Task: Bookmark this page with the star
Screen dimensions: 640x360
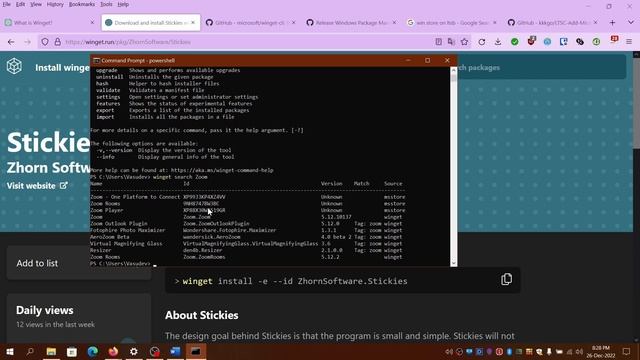Action: [x=464, y=42]
